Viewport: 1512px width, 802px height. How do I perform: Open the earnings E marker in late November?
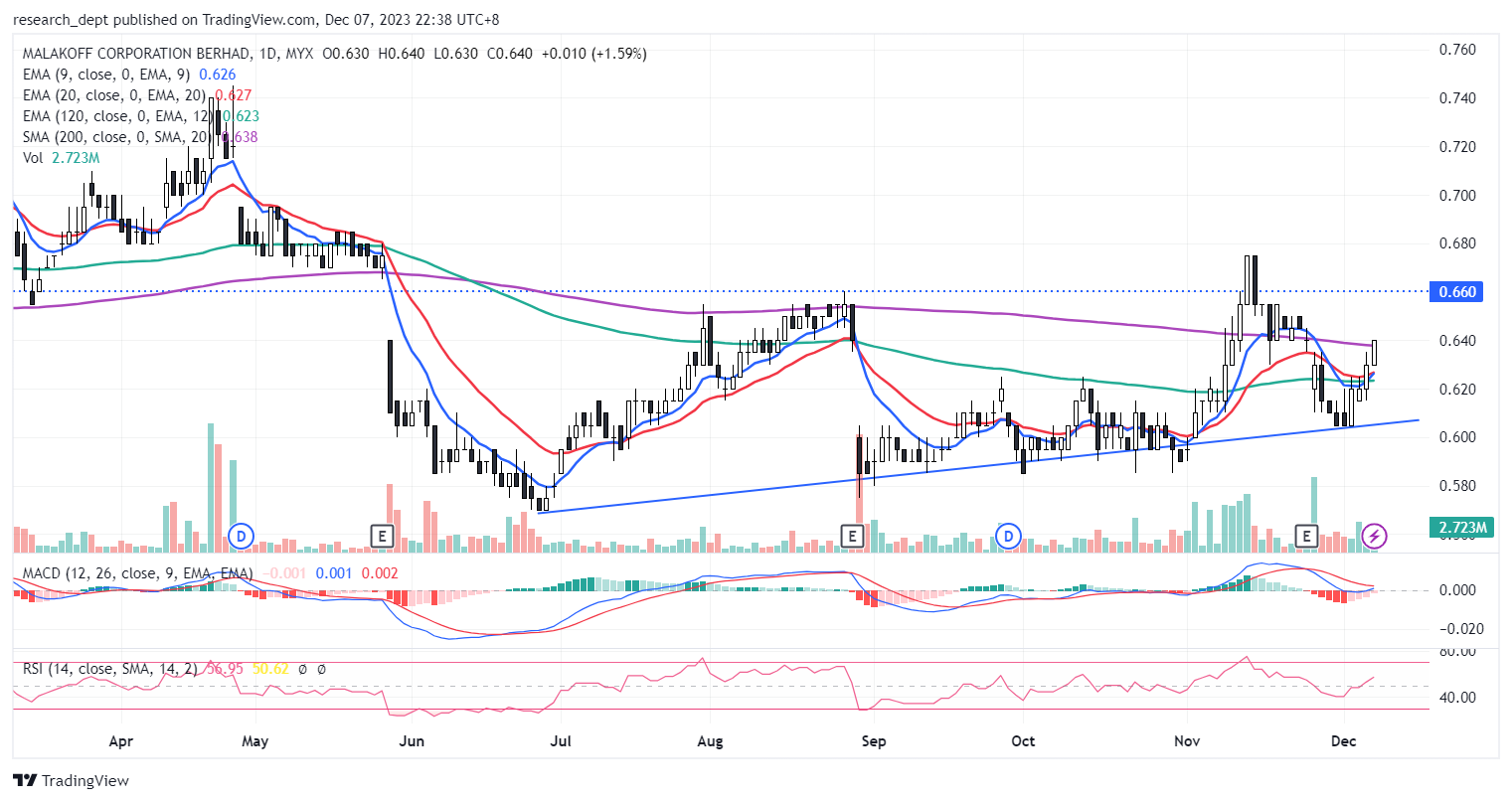click(1307, 537)
